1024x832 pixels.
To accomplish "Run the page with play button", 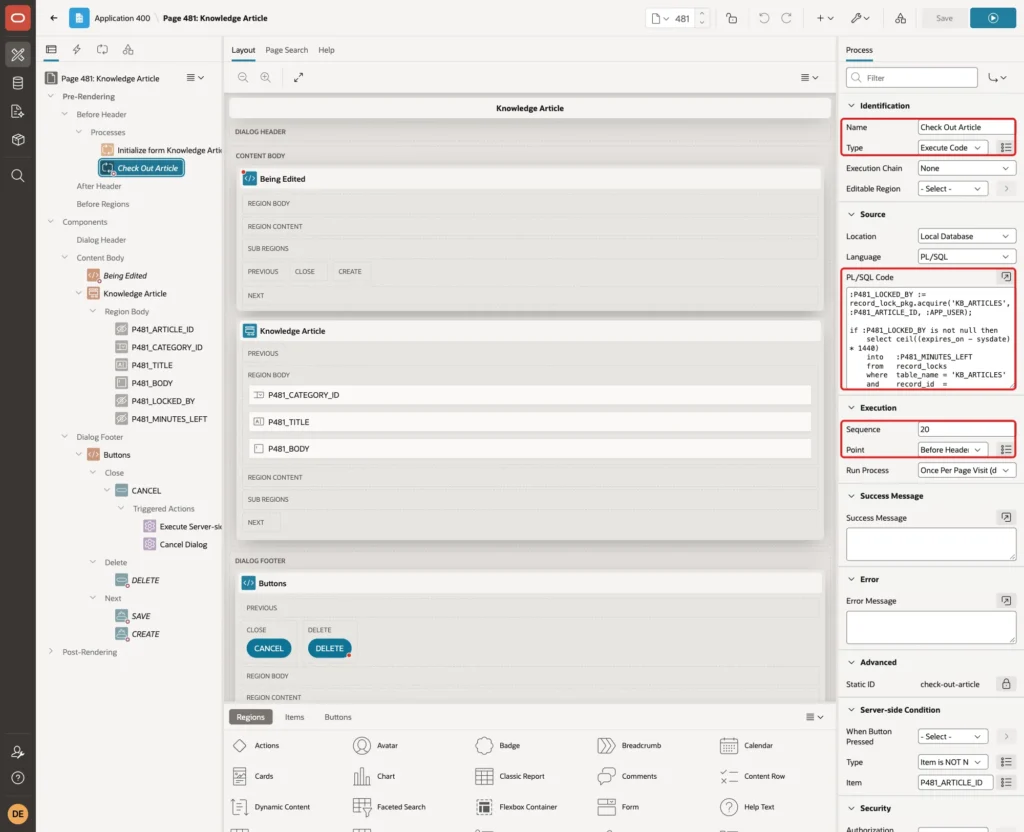I will 993,18.
